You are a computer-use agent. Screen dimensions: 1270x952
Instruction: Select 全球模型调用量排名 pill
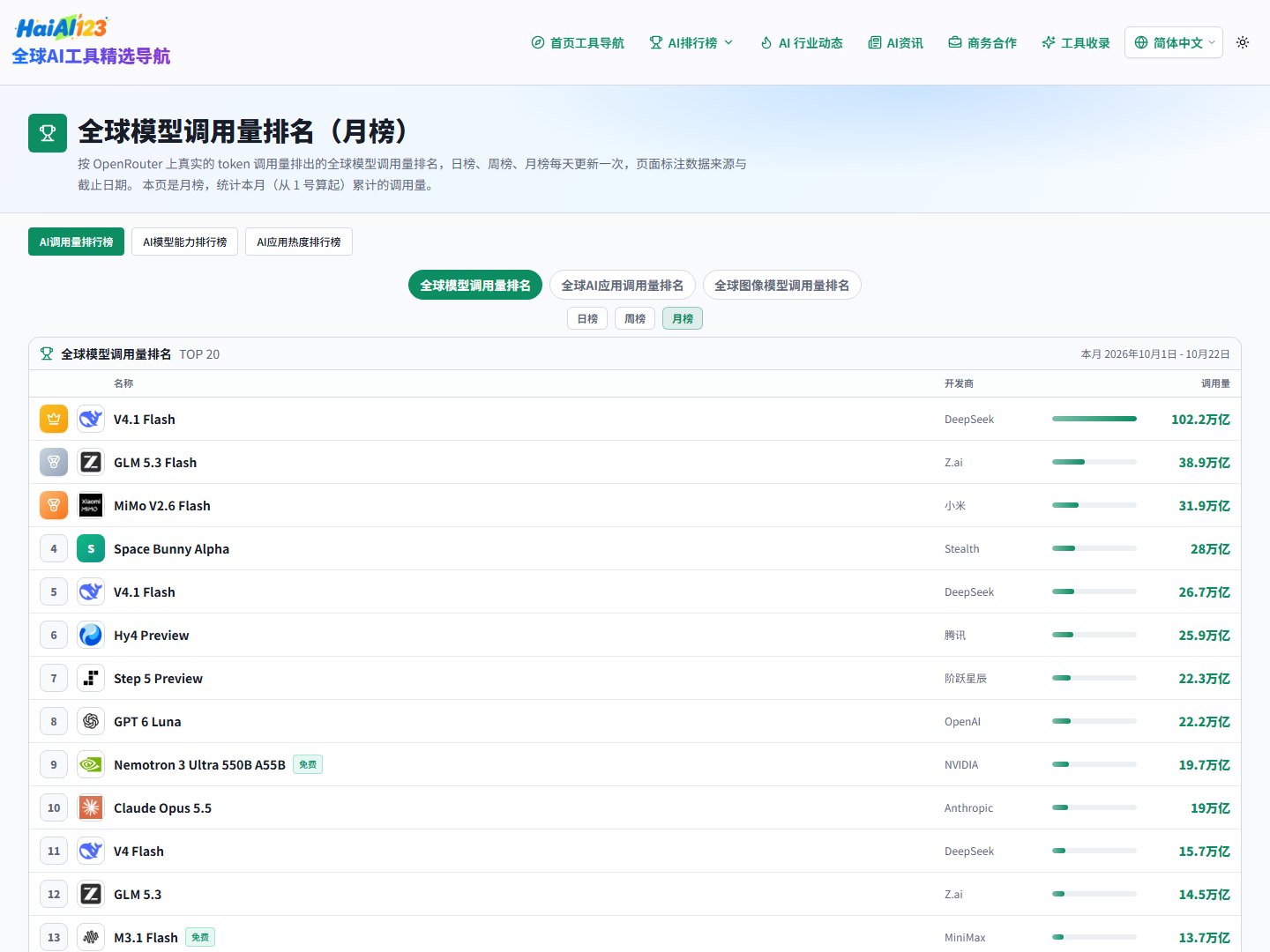pyautogui.click(x=475, y=285)
